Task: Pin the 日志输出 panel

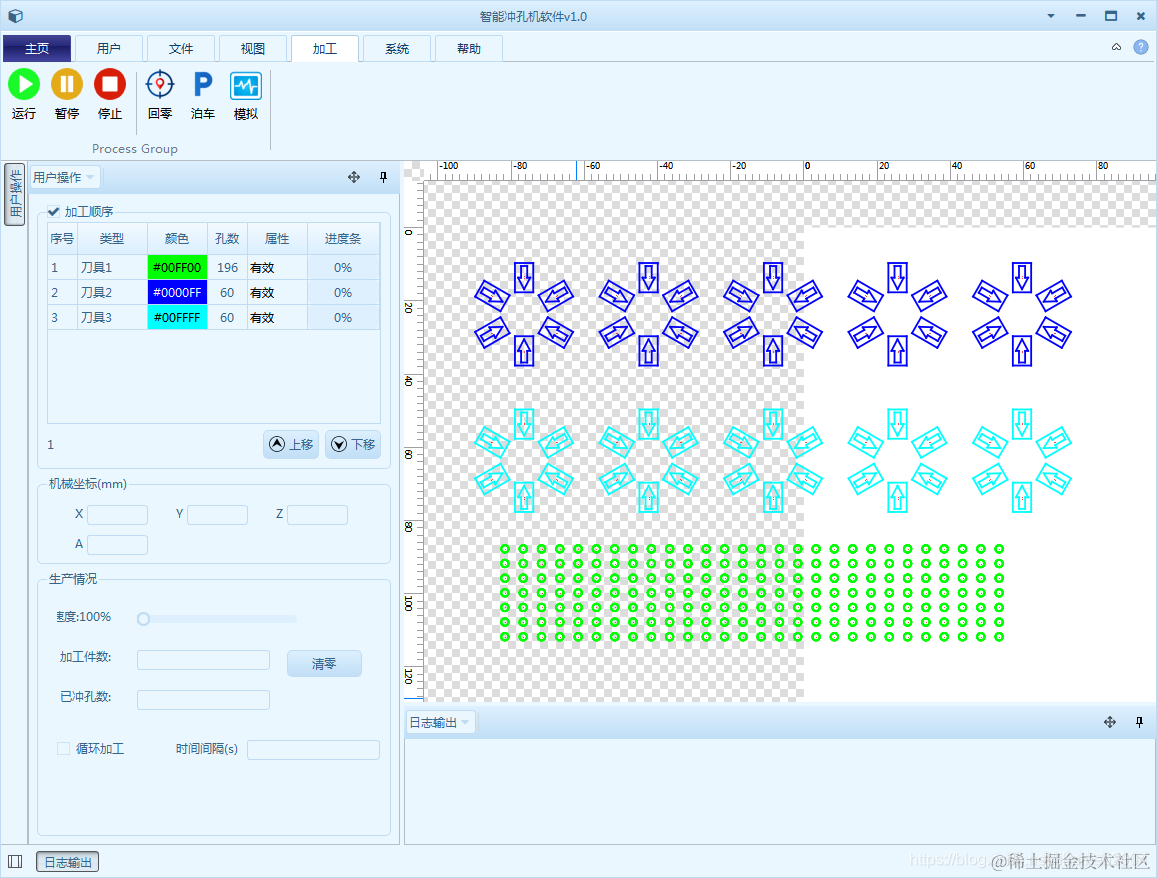Action: [1139, 722]
